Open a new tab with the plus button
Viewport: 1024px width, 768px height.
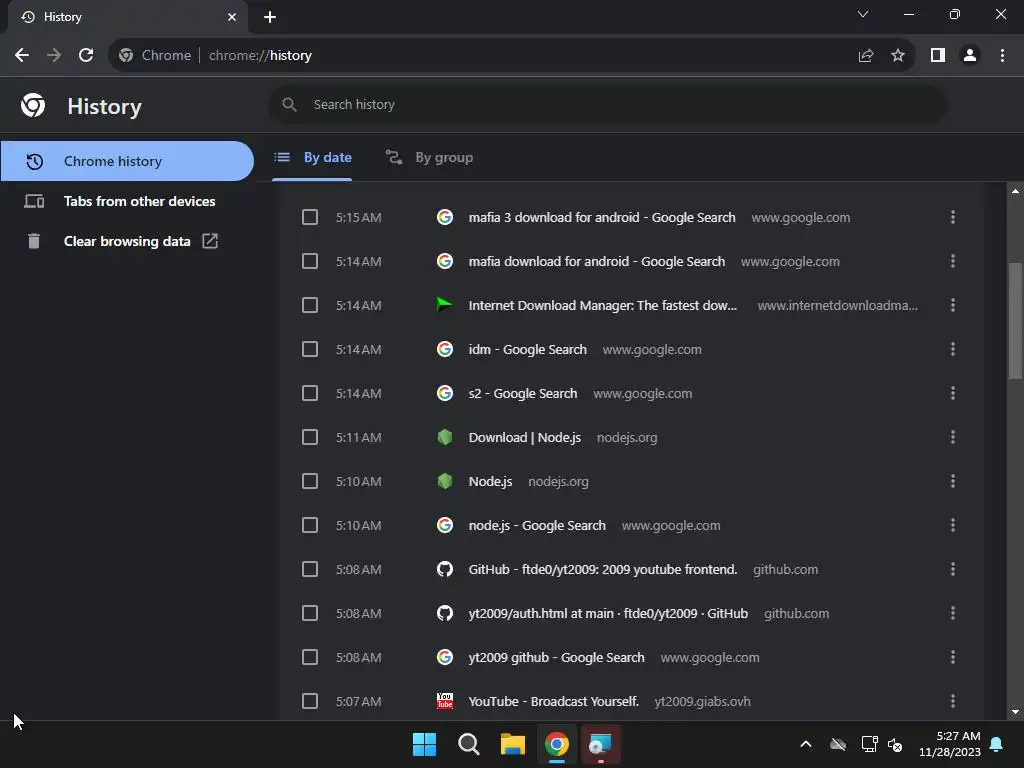tap(270, 17)
